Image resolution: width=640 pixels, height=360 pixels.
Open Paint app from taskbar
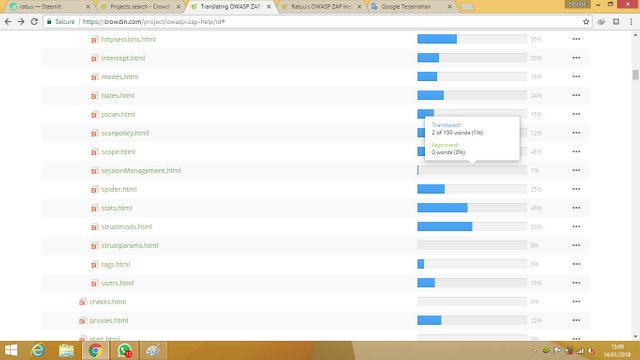pos(153,351)
